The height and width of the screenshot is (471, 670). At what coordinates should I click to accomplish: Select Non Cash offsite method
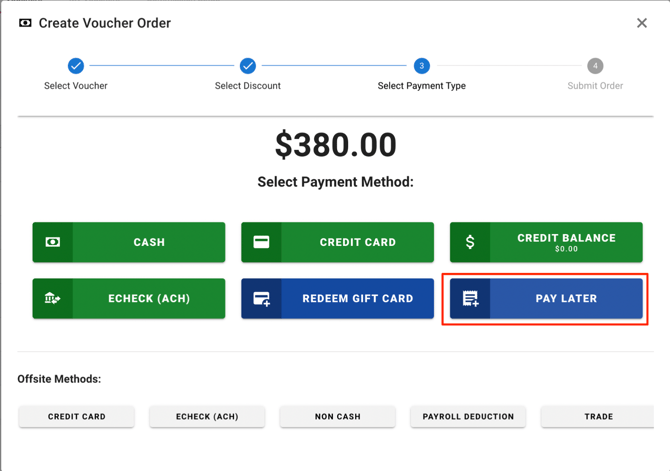(x=338, y=416)
